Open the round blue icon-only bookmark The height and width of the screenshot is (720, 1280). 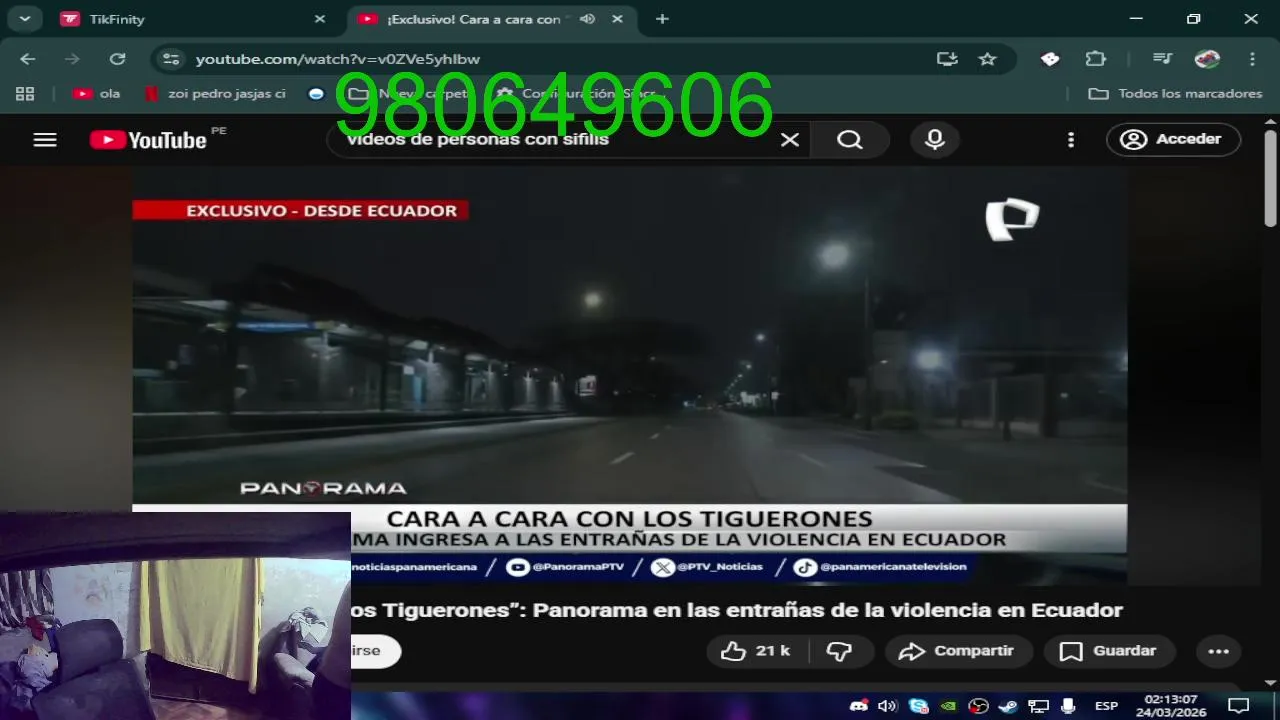[317, 94]
